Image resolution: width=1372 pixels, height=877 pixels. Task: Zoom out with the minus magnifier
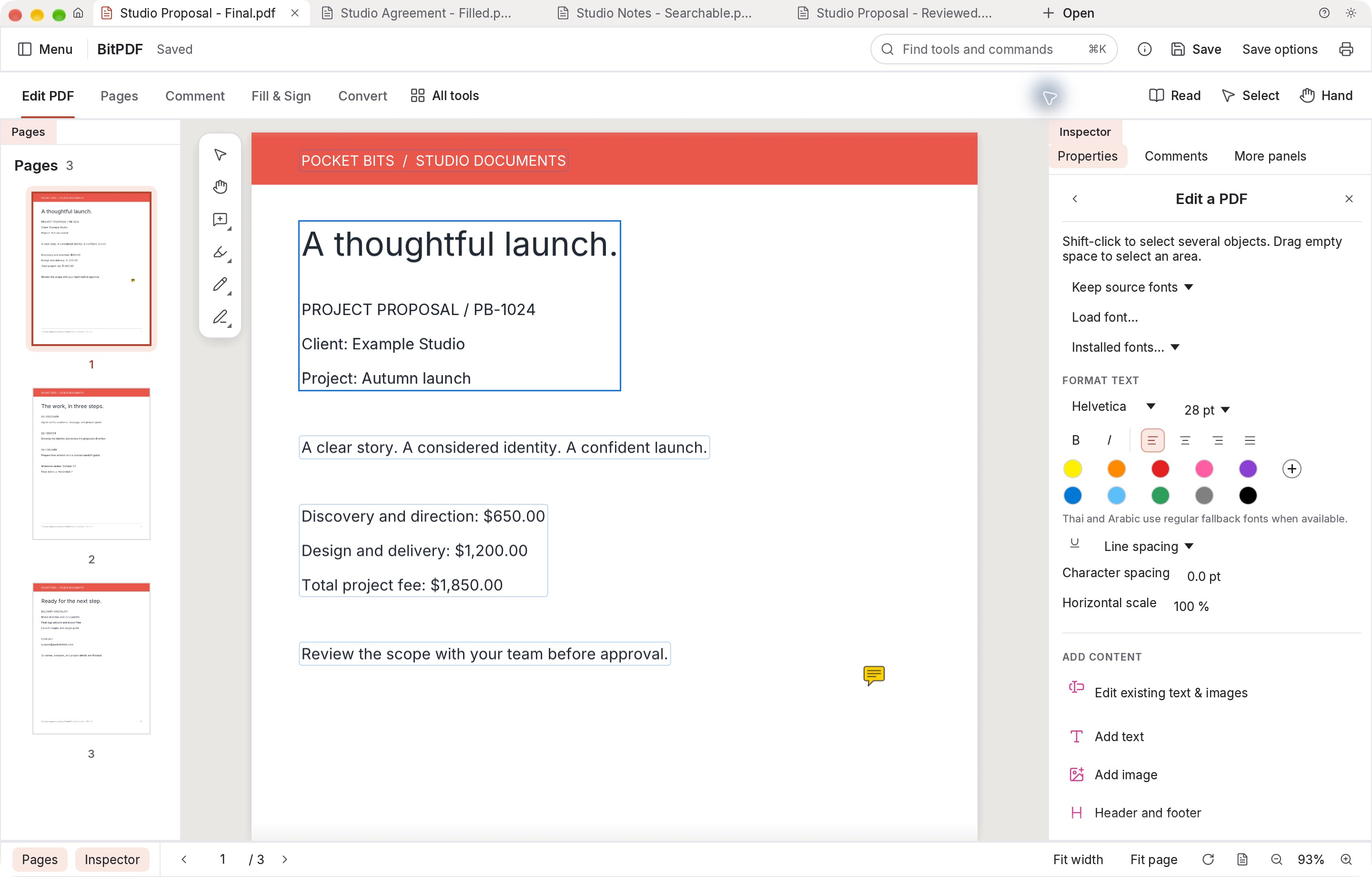pos(1276,859)
